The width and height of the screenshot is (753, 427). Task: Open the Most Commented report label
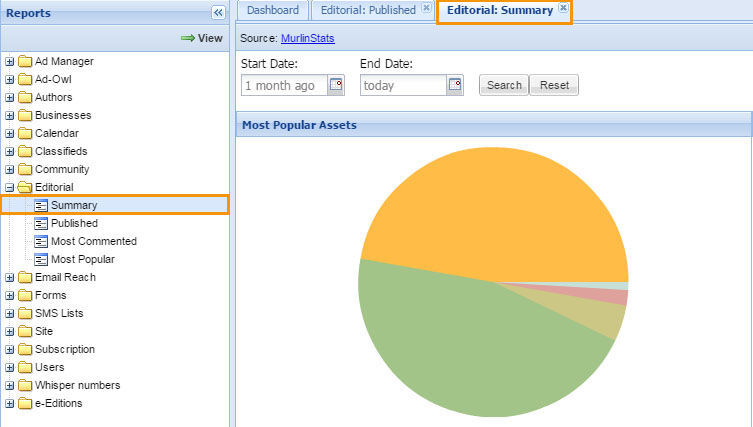[x=94, y=242]
